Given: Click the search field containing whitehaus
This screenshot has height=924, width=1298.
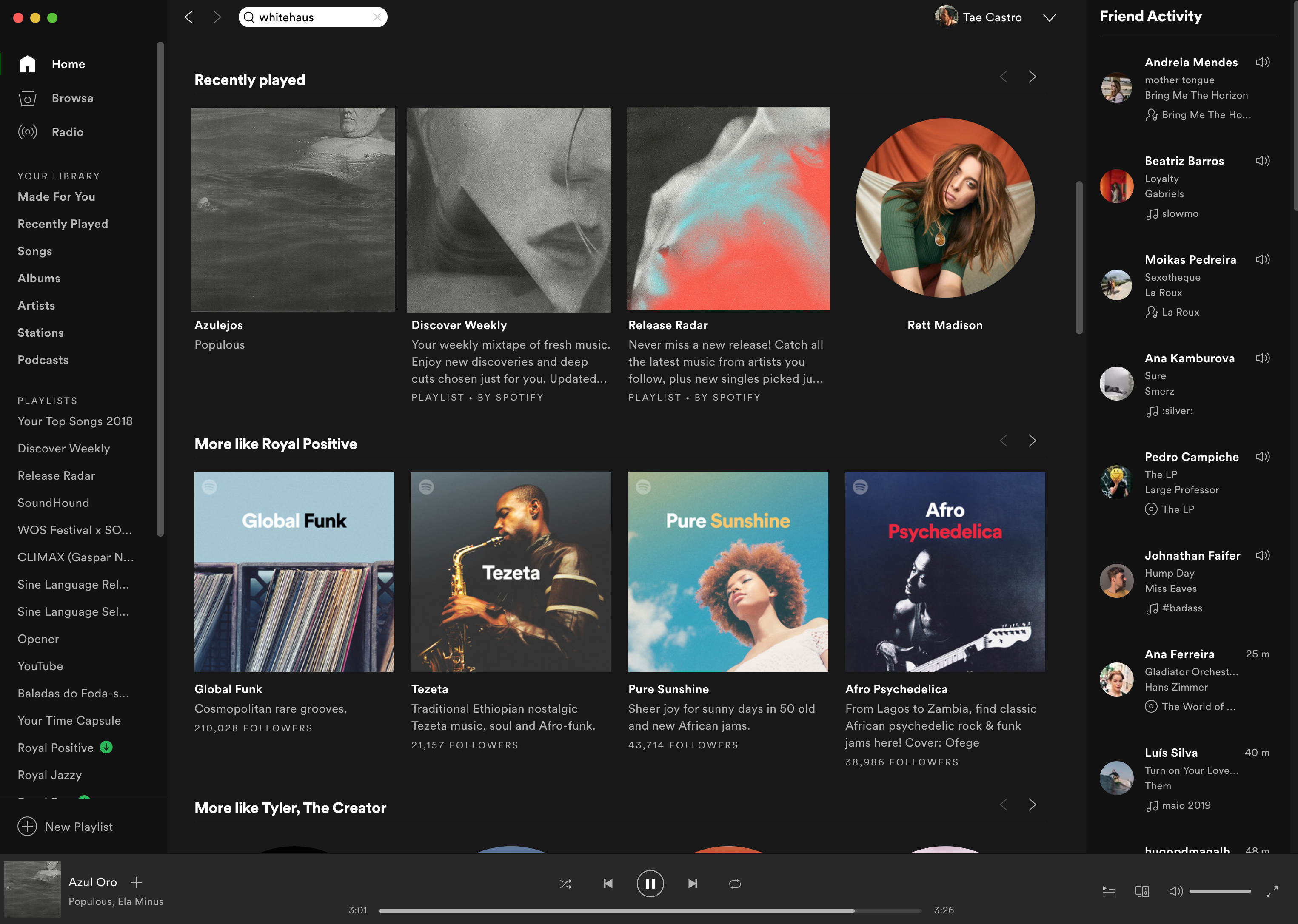Looking at the screenshot, I should (313, 17).
